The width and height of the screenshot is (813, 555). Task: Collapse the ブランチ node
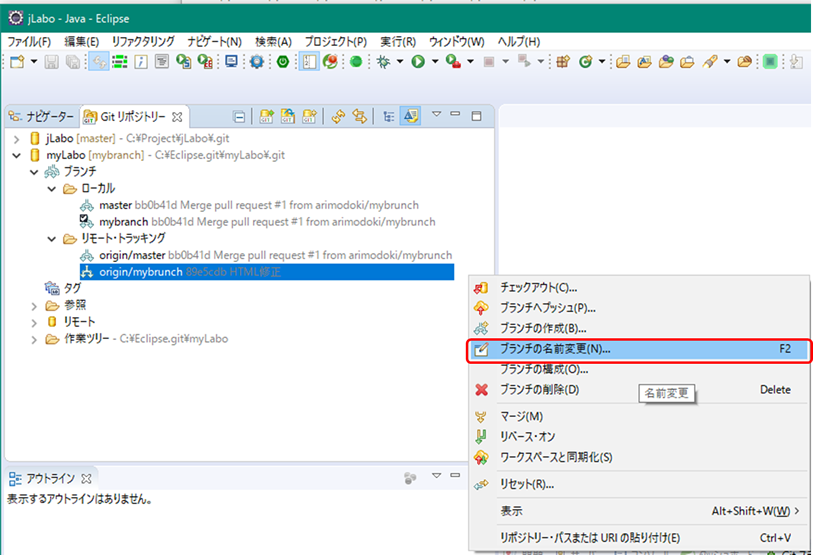34,172
